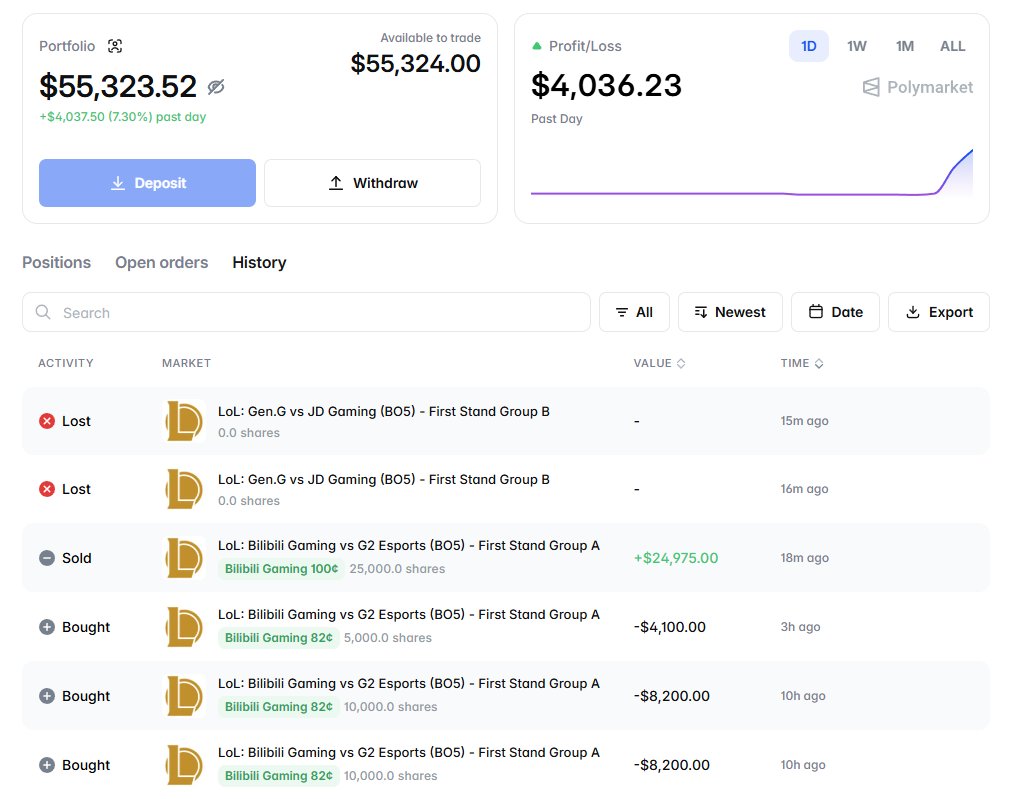Select the 1M profit/loss range
Image resolution: width=1009 pixels, height=799 pixels.
click(x=905, y=46)
